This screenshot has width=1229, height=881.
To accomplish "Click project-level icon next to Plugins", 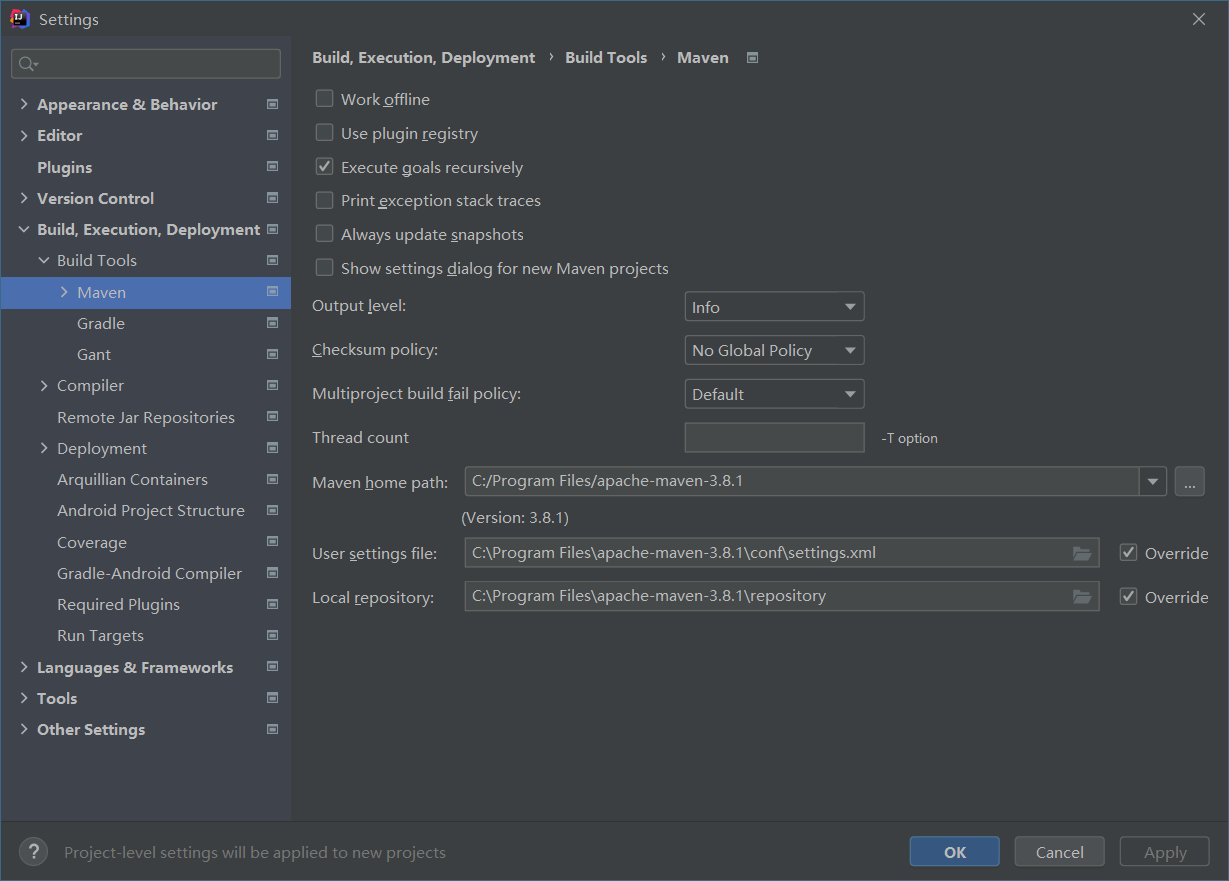I will pos(272,167).
